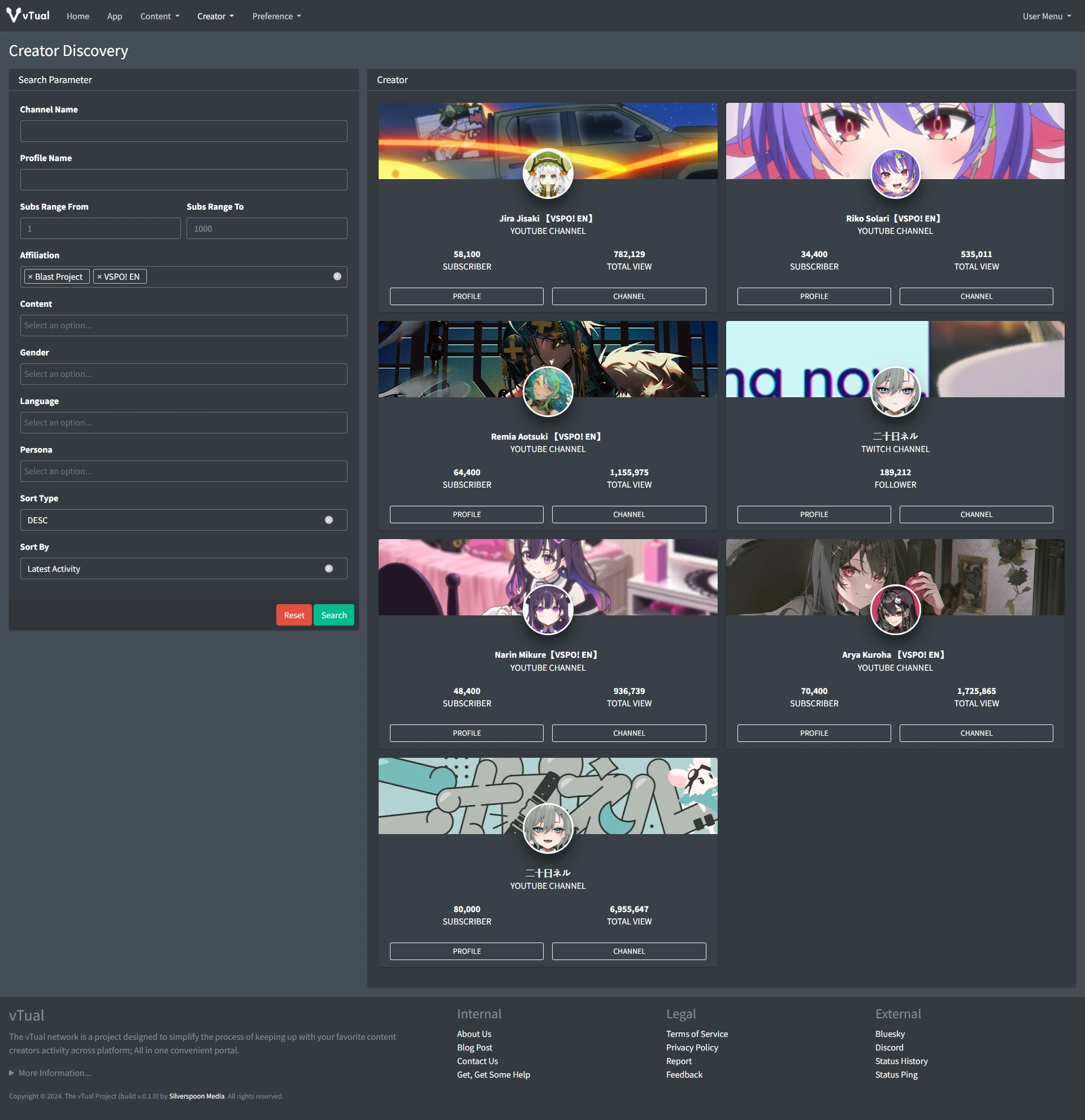Clear all affiliation selections
The image size is (1085, 1120).
tap(337, 276)
